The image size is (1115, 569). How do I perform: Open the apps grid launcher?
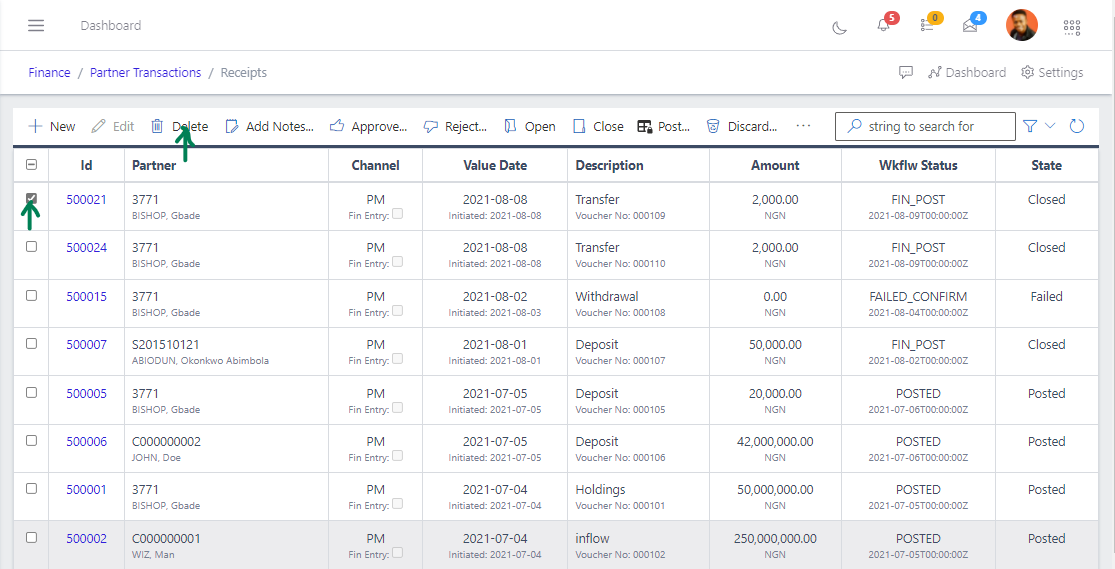click(1072, 26)
